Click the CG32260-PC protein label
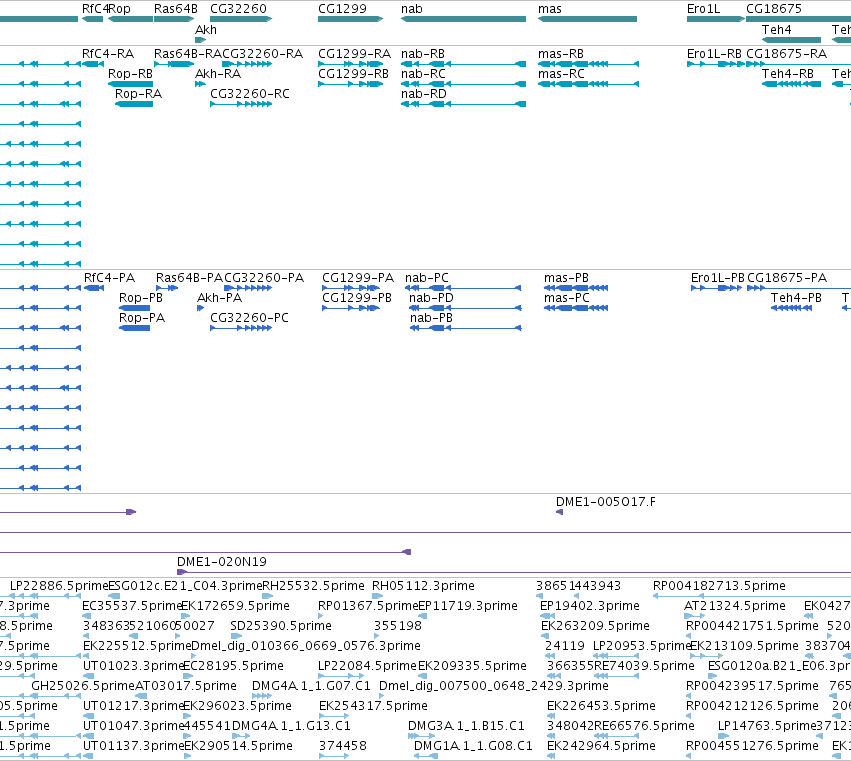 (249, 318)
